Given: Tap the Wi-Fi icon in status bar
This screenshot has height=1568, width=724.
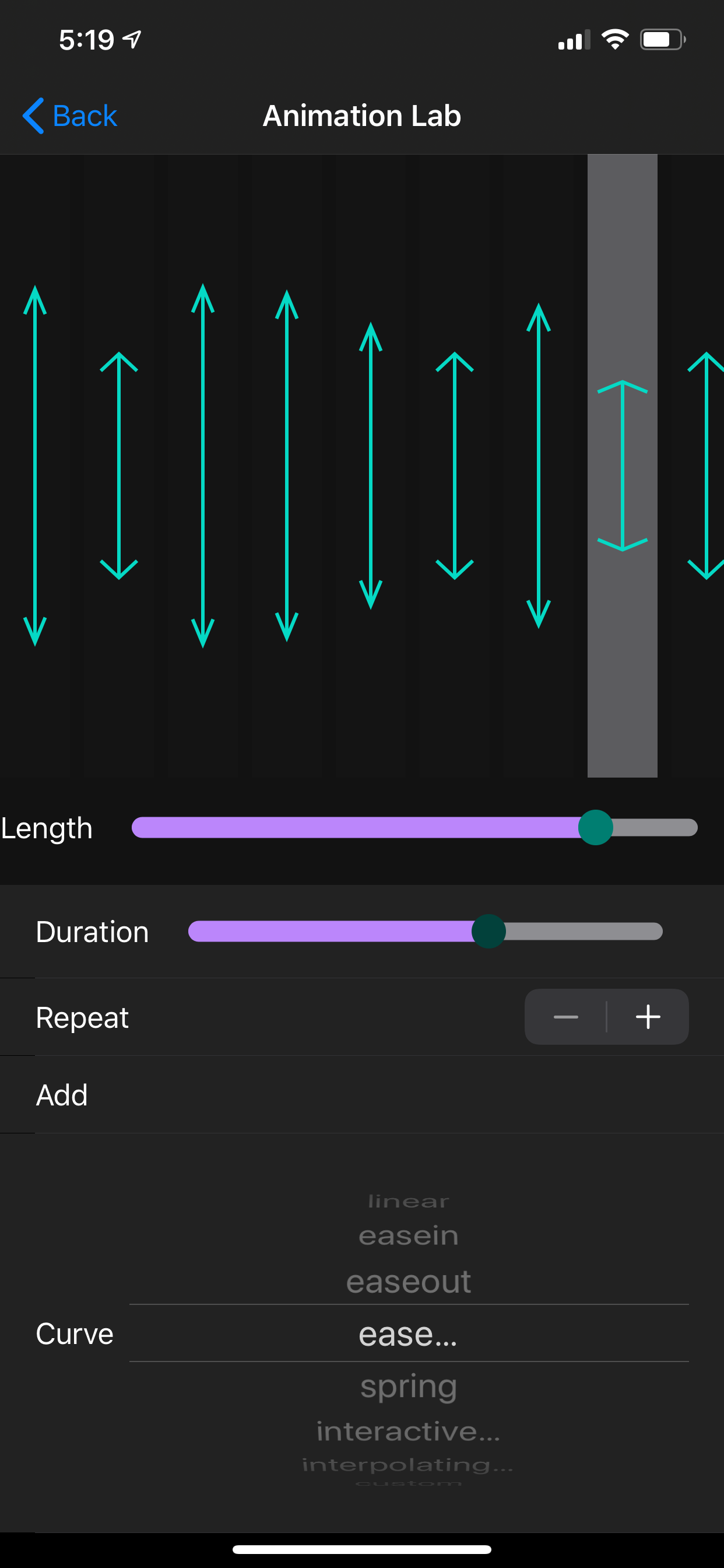Looking at the screenshot, I should (614, 39).
